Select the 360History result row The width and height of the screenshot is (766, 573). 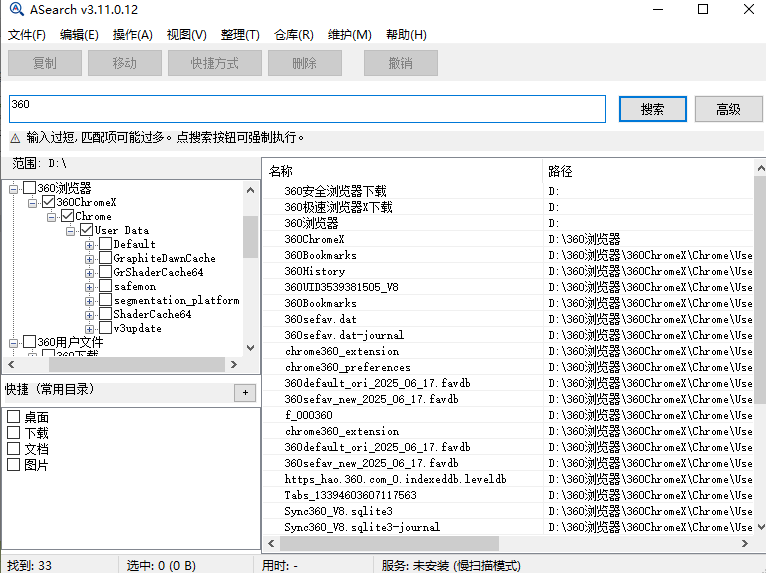coord(508,271)
